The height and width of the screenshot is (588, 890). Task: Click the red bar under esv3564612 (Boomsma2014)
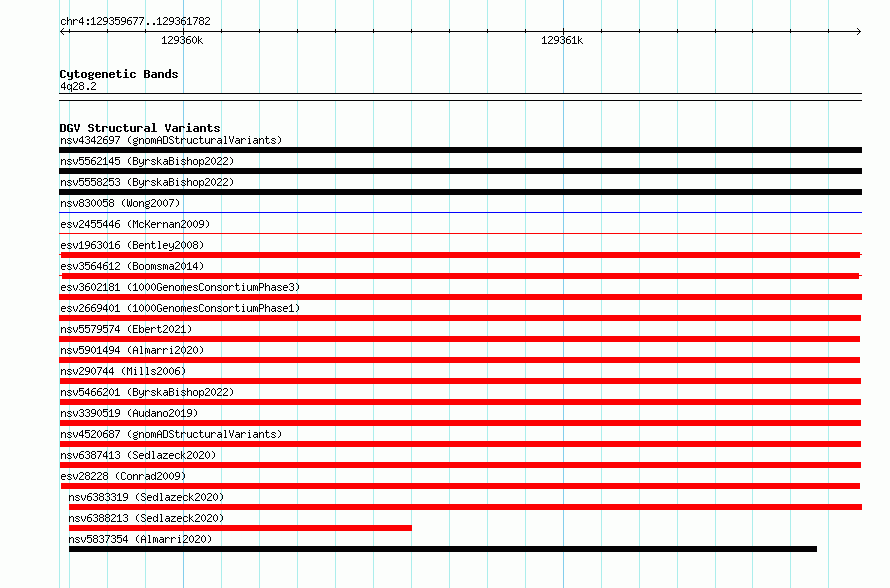(x=460, y=276)
